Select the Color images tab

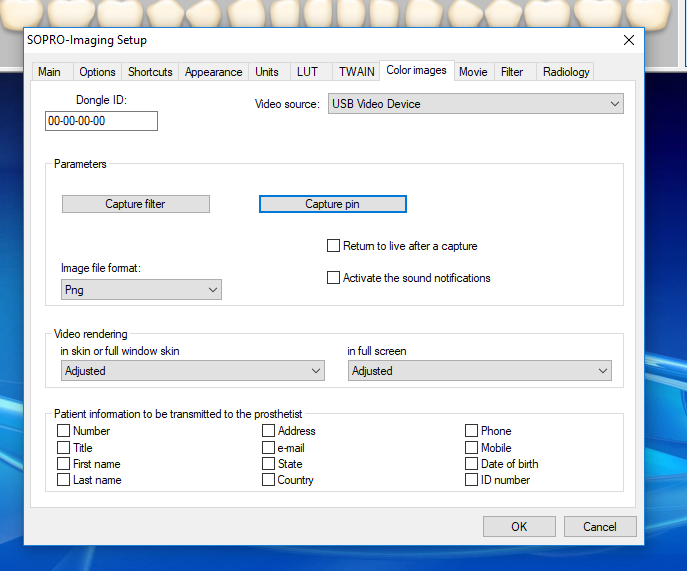point(416,70)
